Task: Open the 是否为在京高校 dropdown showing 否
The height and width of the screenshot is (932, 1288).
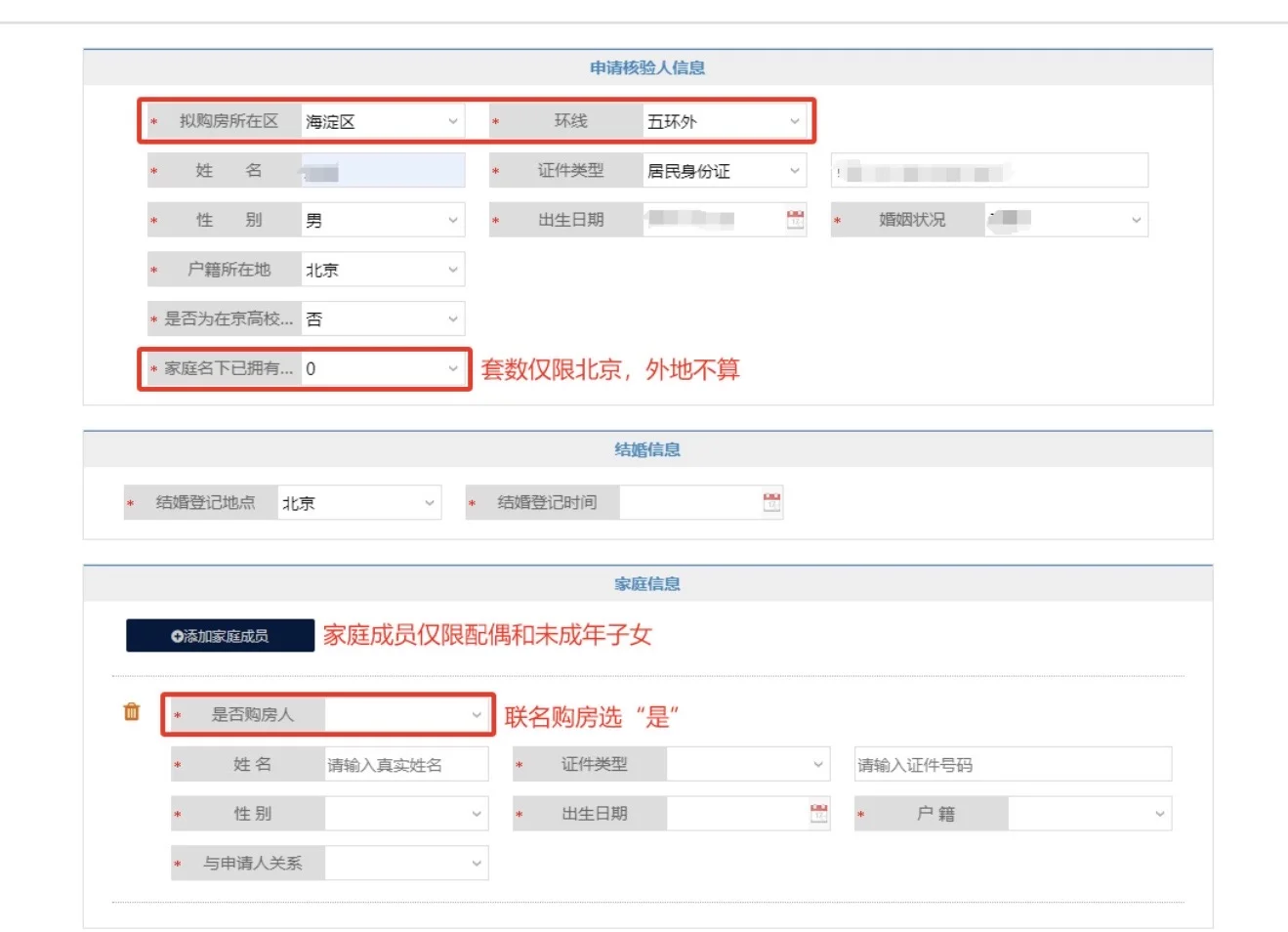Action: 383,318
